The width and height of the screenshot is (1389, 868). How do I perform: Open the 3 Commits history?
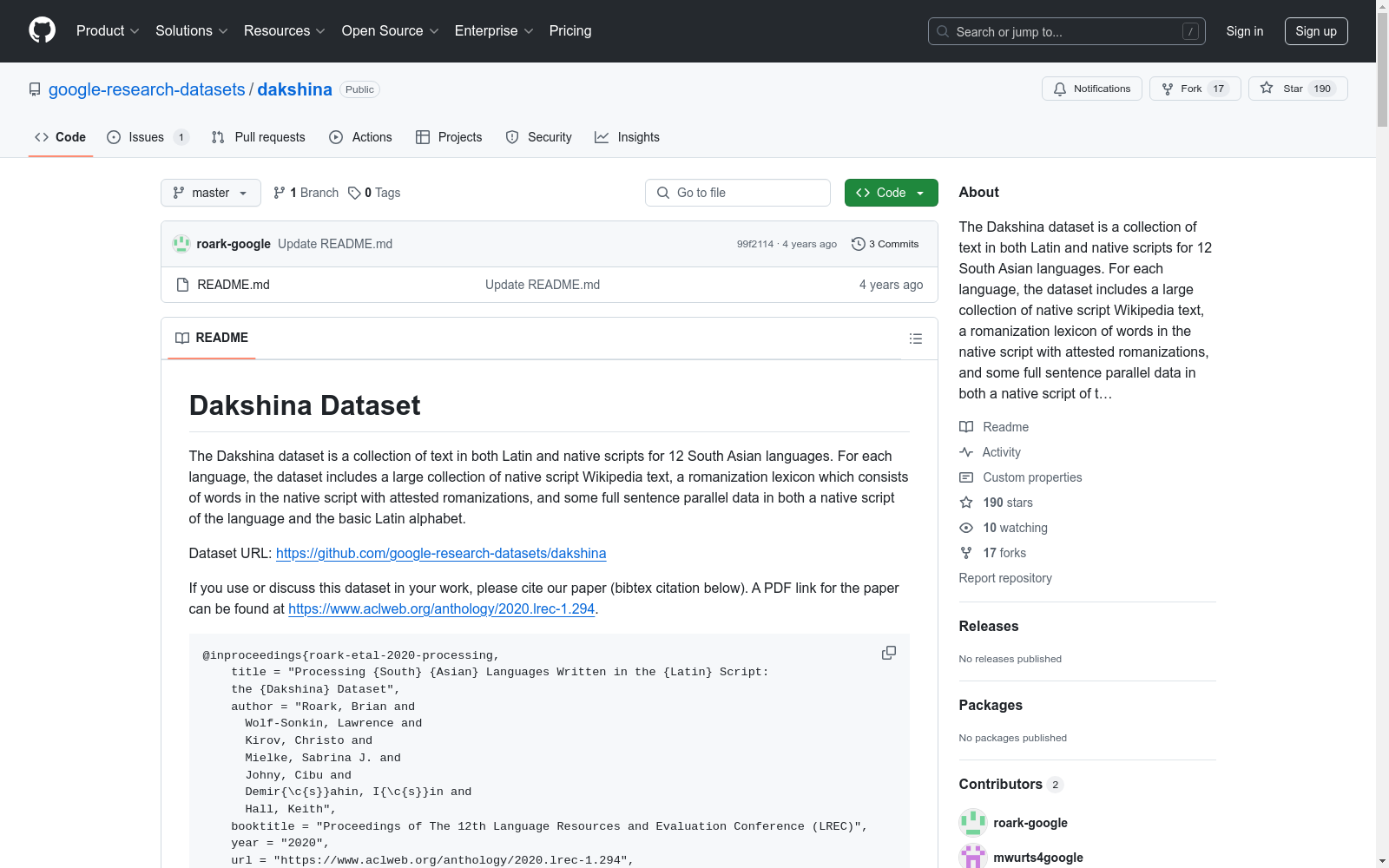tap(885, 244)
